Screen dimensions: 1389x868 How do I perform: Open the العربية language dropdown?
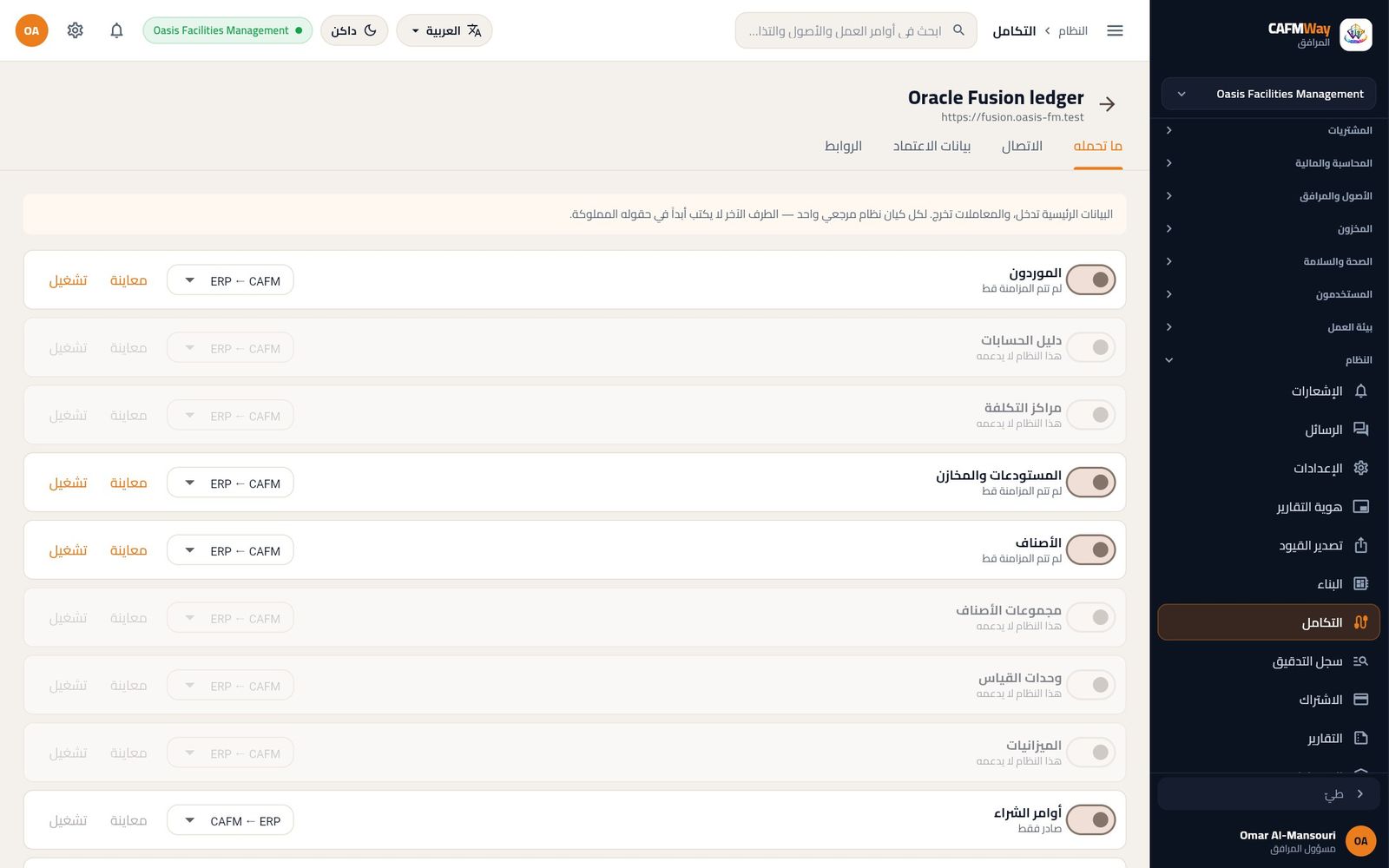(444, 30)
